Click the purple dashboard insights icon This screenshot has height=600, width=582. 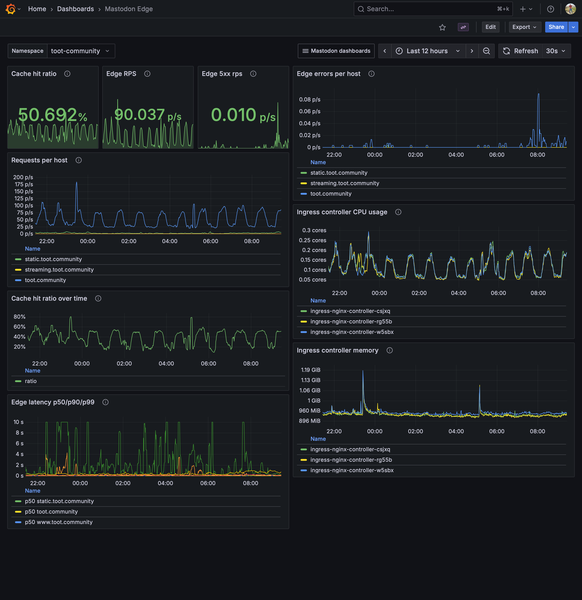coord(463,27)
